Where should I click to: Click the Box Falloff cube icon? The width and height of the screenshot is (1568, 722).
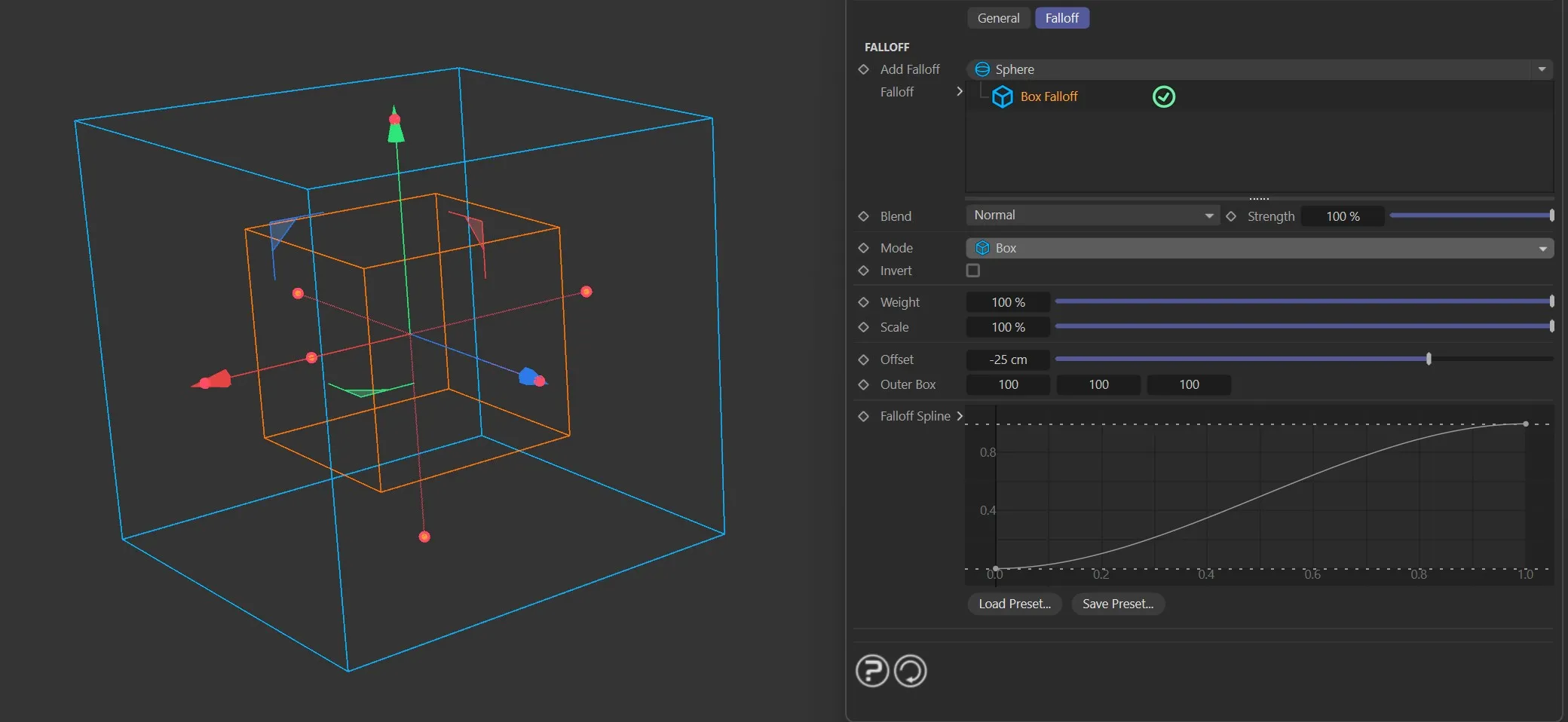[1002, 96]
